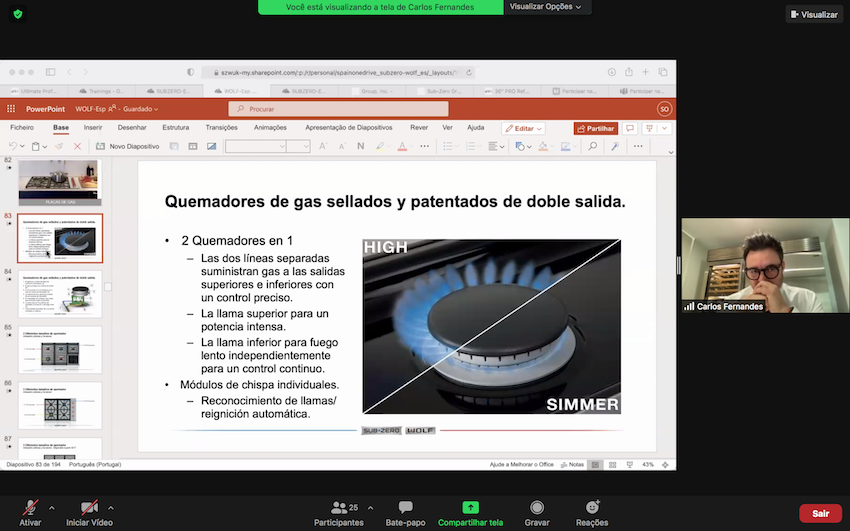Click the text highlight pen icon
Viewport: 850px width, 531px height.
(x=379, y=146)
